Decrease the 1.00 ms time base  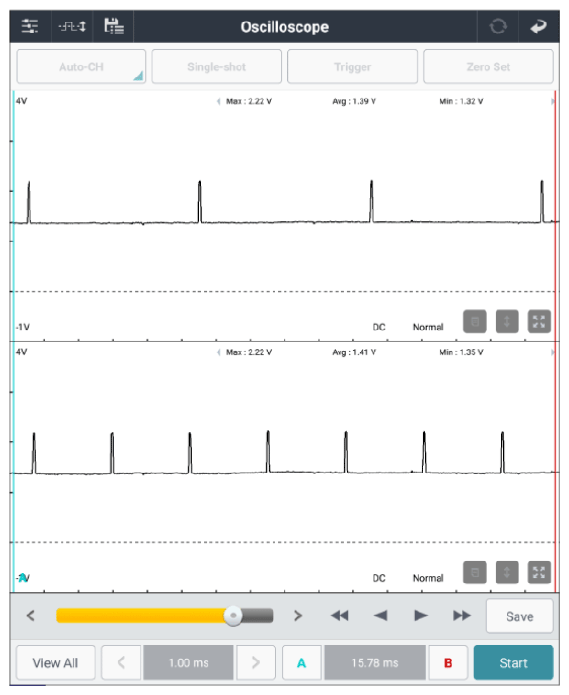pos(121,663)
